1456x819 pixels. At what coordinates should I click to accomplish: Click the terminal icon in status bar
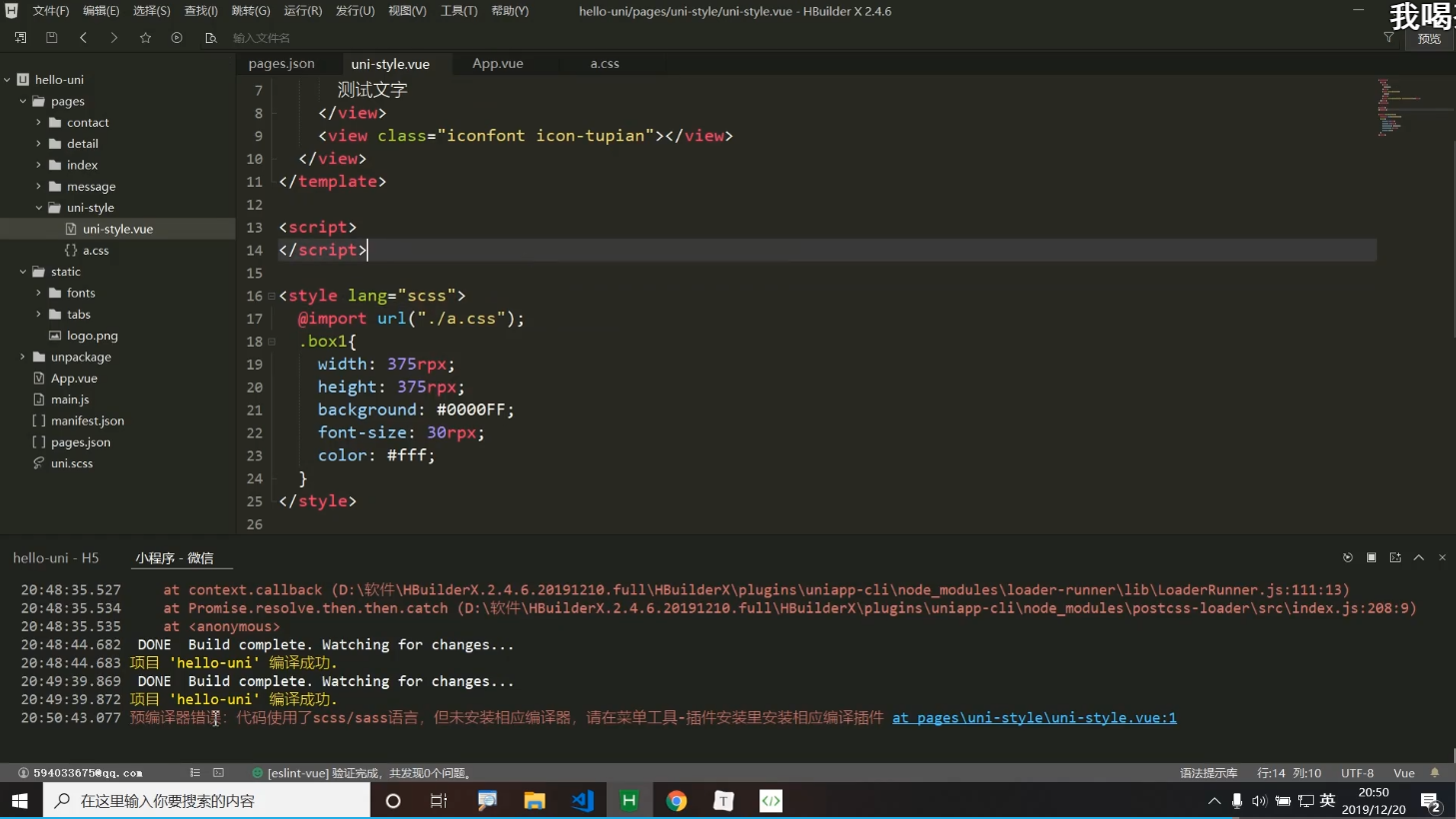coord(218,773)
